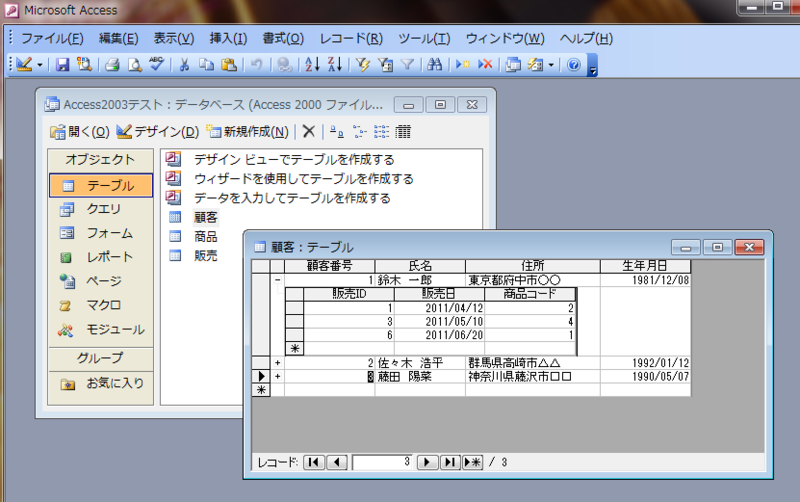Click Filter By Form icon

385,64
